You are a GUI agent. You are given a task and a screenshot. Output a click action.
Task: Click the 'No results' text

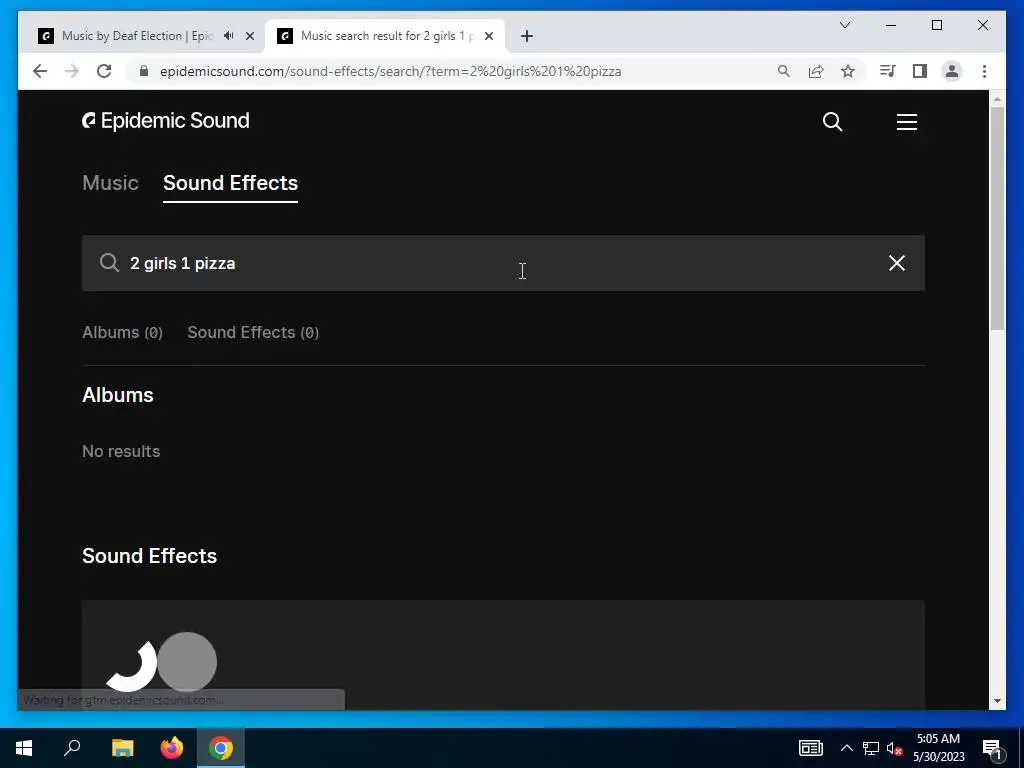point(121,451)
